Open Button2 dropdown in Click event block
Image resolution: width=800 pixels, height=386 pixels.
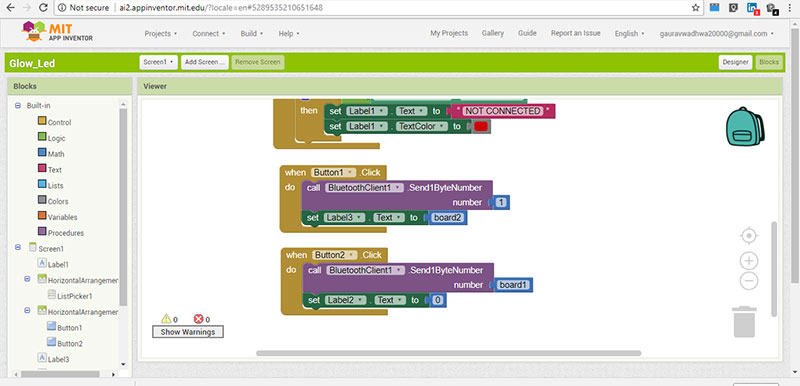335,255
